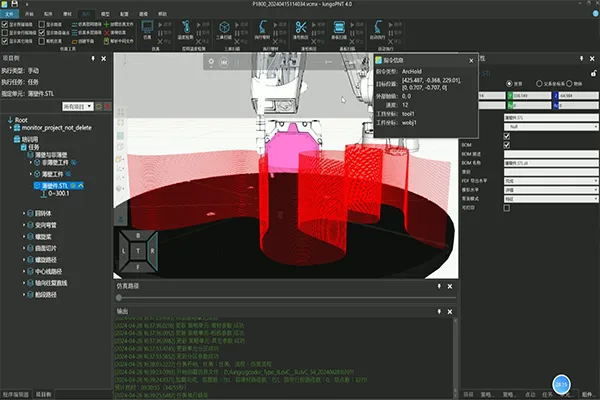This screenshot has height=400, width=600.
Task: Close the command info popup showing ArcHold
Action: [x=471, y=60]
